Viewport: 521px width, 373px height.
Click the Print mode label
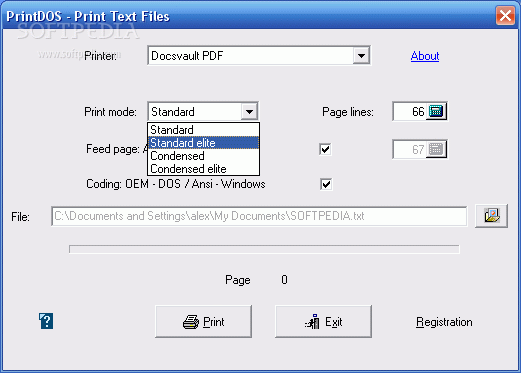(x=110, y=112)
